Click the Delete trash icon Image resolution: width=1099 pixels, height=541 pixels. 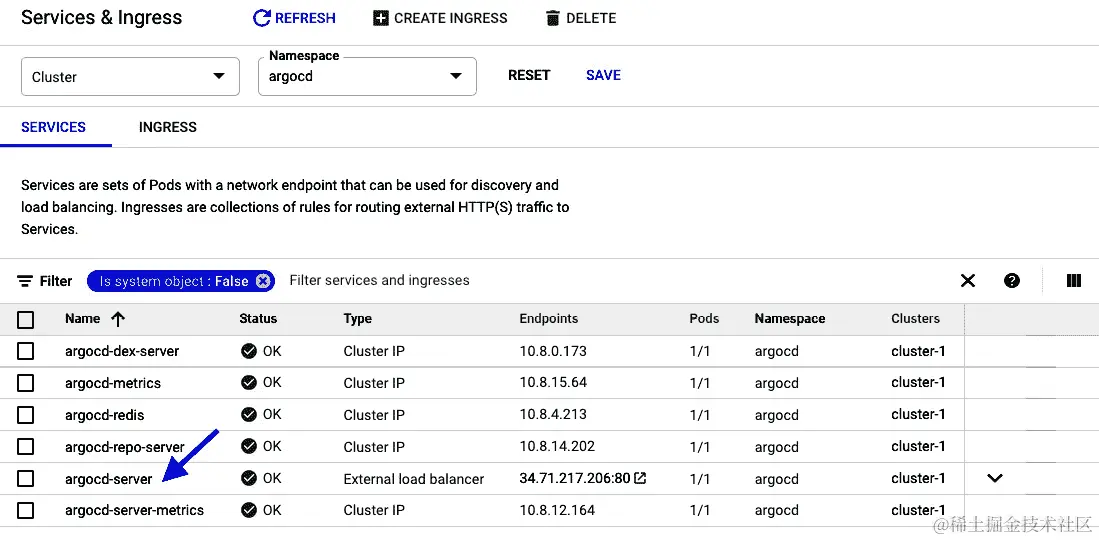[553, 18]
